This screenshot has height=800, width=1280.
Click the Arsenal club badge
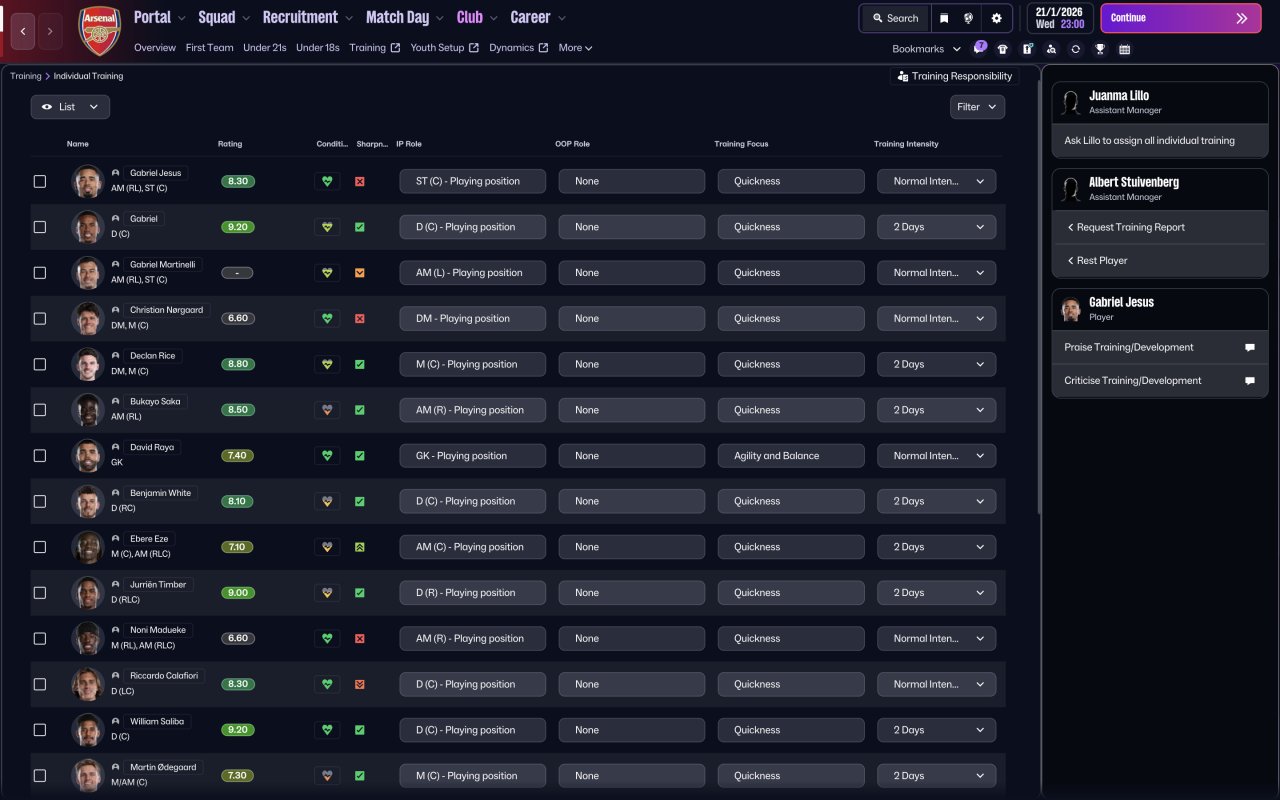point(99,31)
